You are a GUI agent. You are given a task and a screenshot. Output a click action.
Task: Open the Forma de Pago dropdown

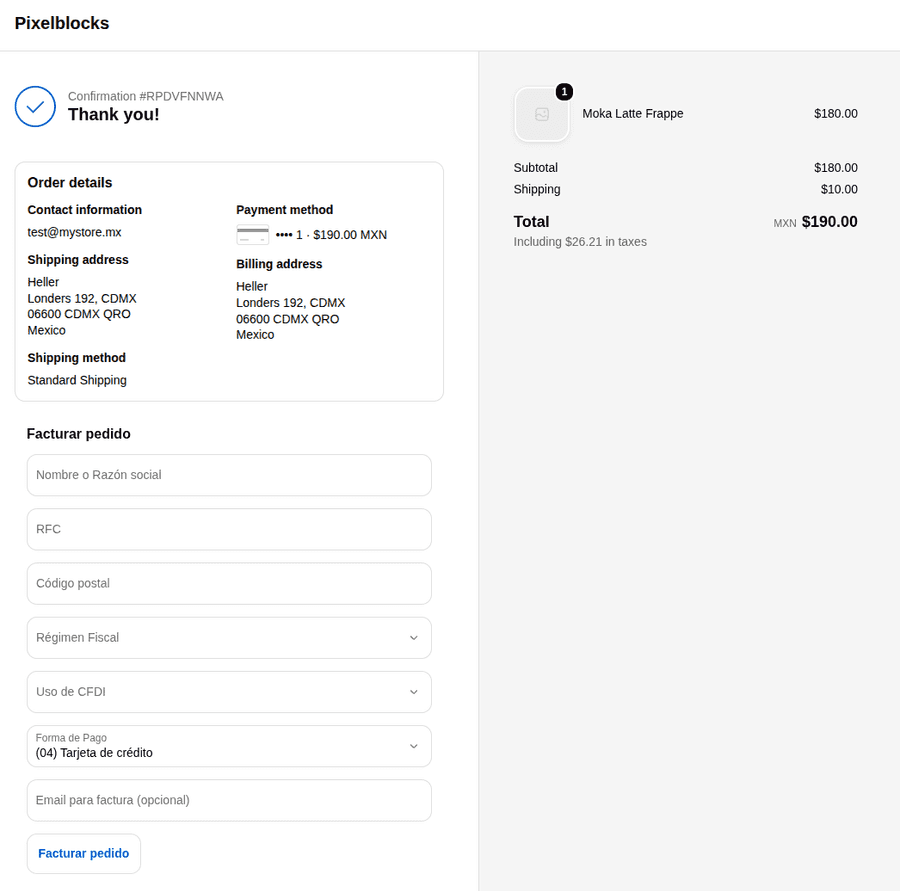point(229,746)
